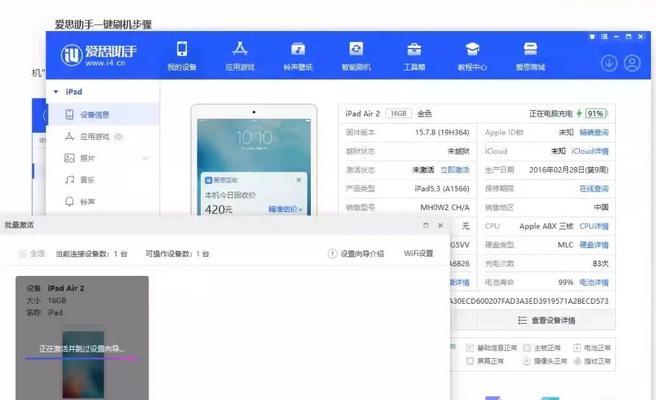
Task: Click sales region 中国
Action: tap(601, 208)
